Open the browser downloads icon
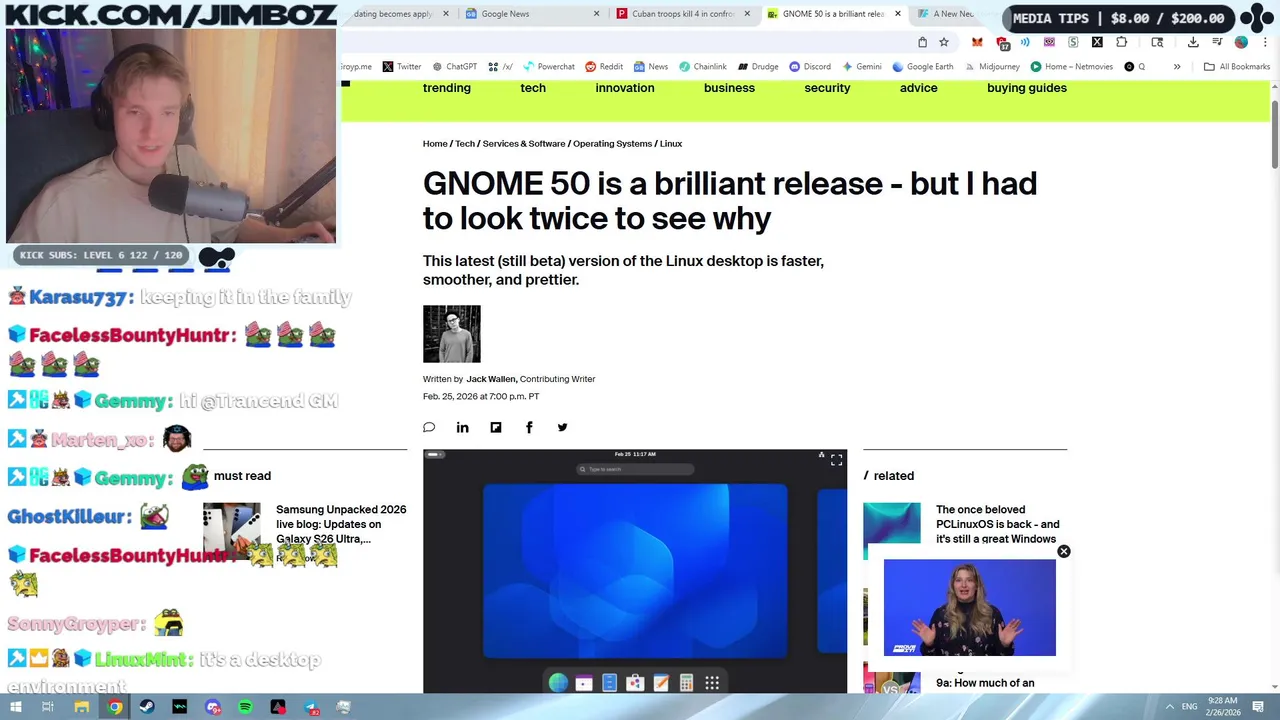This screenshot has width=1280, height=720. coord(1193,42)
